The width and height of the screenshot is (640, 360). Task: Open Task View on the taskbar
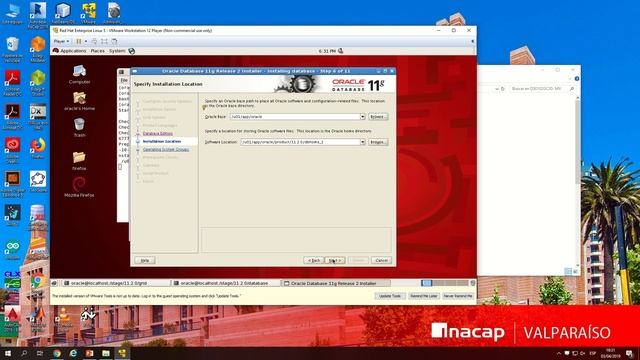coord(40,353)
